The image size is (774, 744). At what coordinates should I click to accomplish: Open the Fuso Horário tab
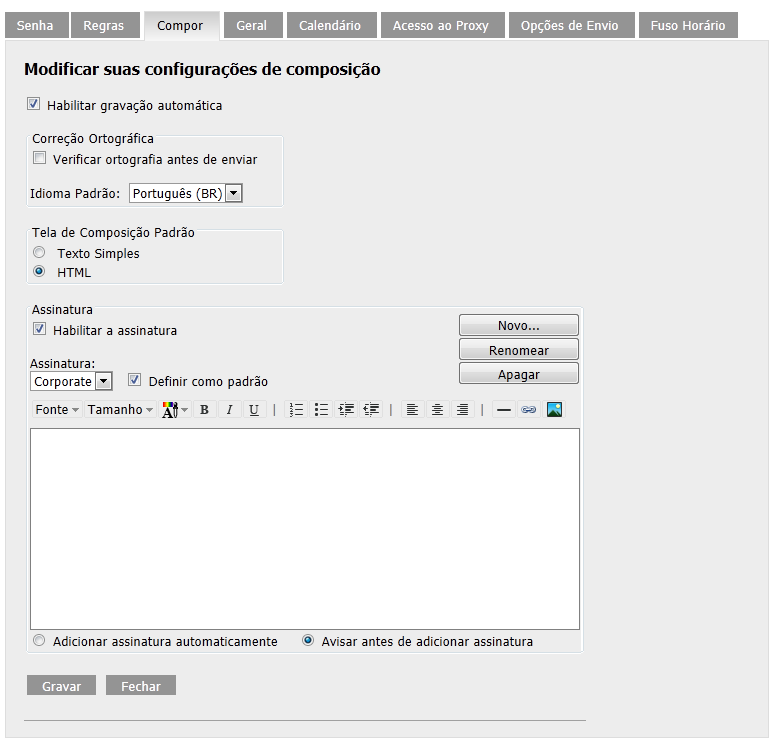point(688,26)
